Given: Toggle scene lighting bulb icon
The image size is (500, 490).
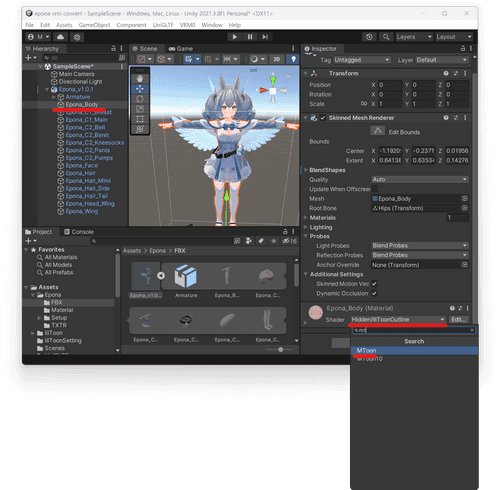Looking at the screenshot, I should (293, 59).
